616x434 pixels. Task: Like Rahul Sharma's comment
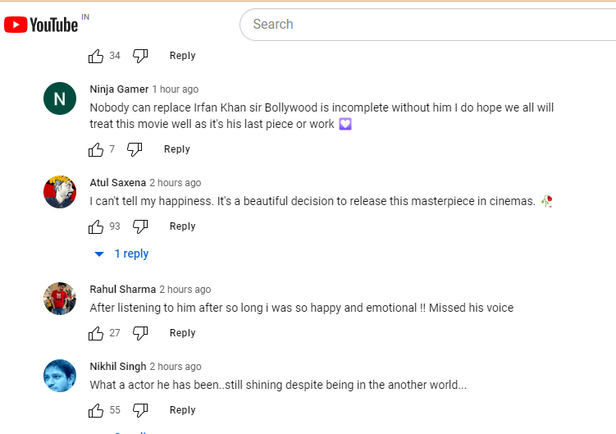96,333
